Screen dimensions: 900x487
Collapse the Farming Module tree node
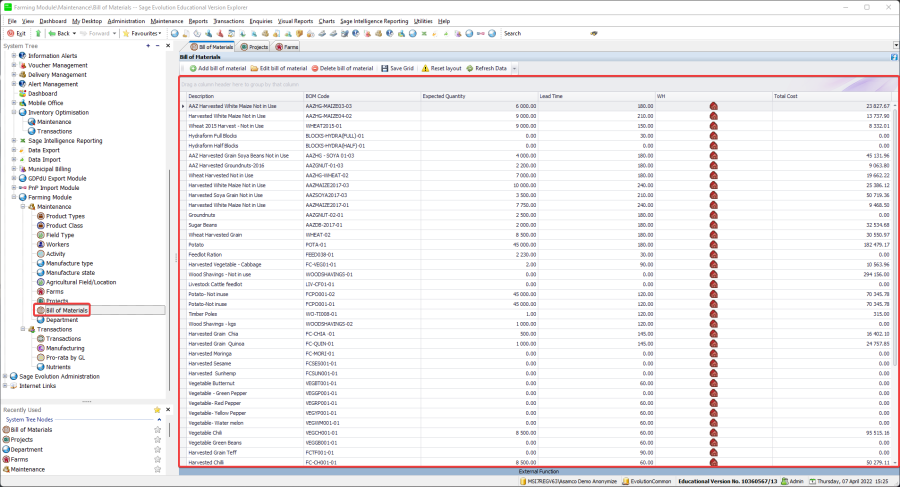click(x=15, y=197)
